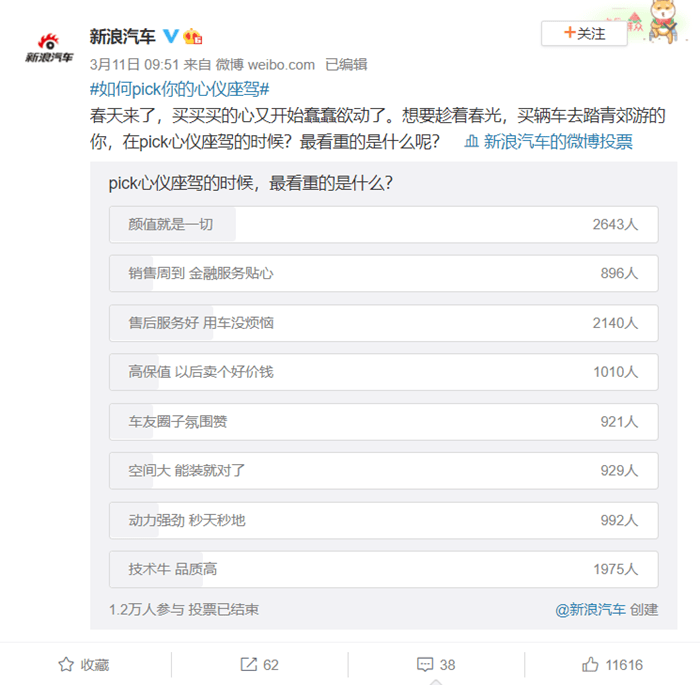Click the repost share icon
The image size is (700, 685).
tap(249, 664)
